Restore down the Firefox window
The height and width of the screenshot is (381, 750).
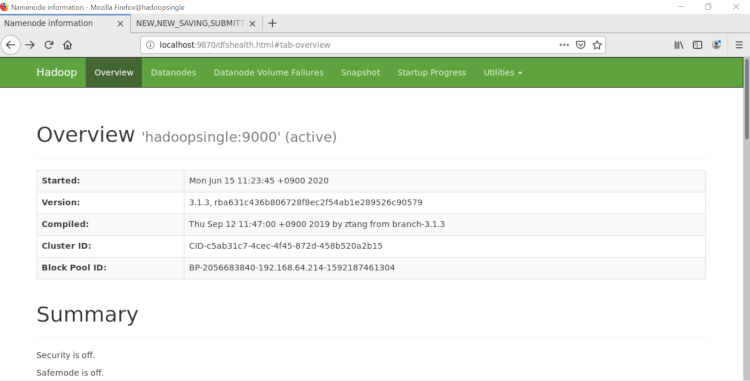click(708, 7)
